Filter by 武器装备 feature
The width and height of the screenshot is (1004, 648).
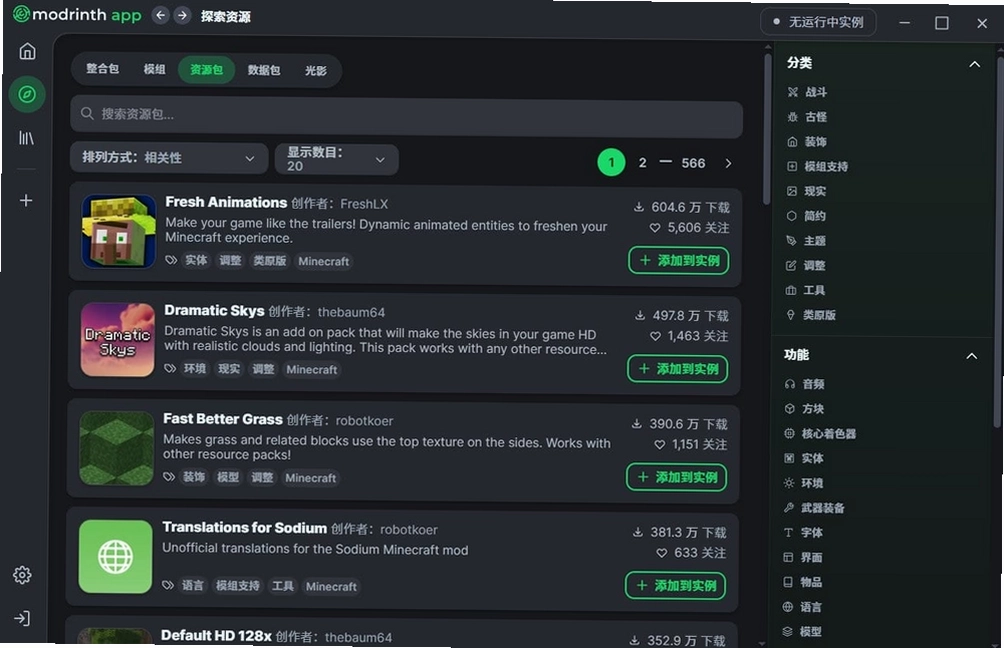pos(814,508)
